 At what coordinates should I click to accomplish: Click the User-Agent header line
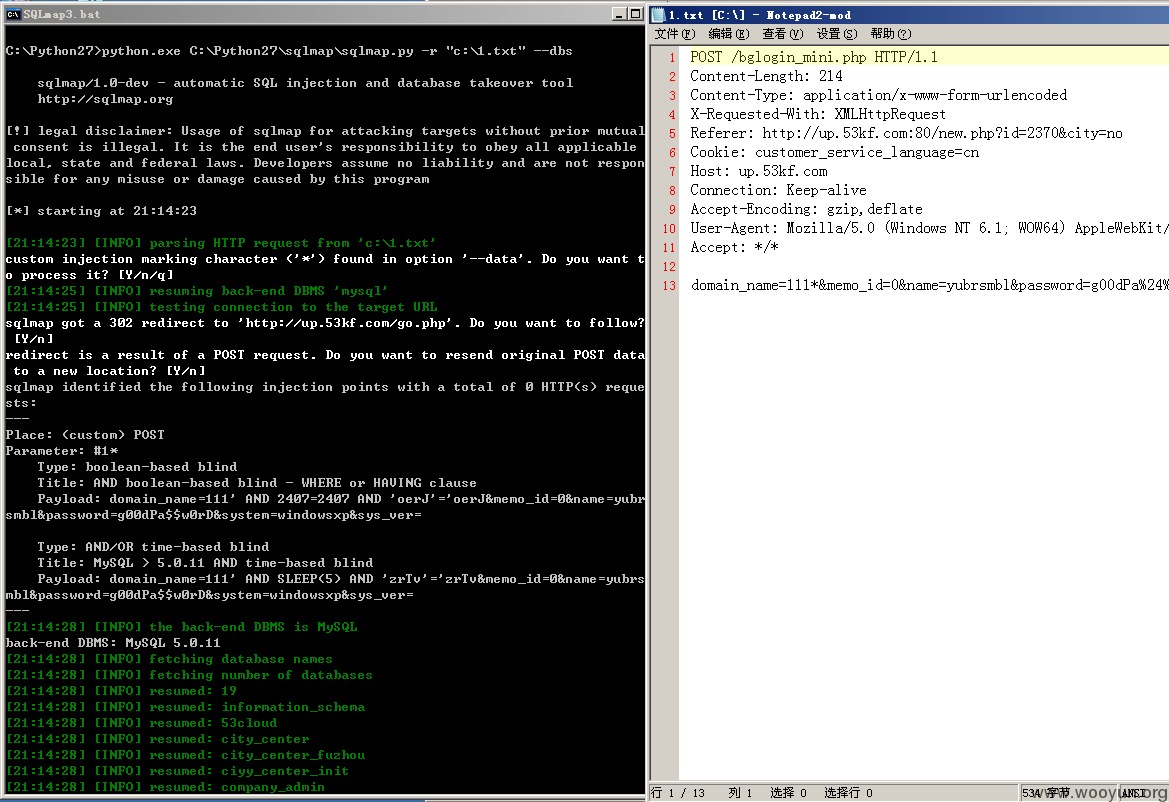tap(929, 228)
